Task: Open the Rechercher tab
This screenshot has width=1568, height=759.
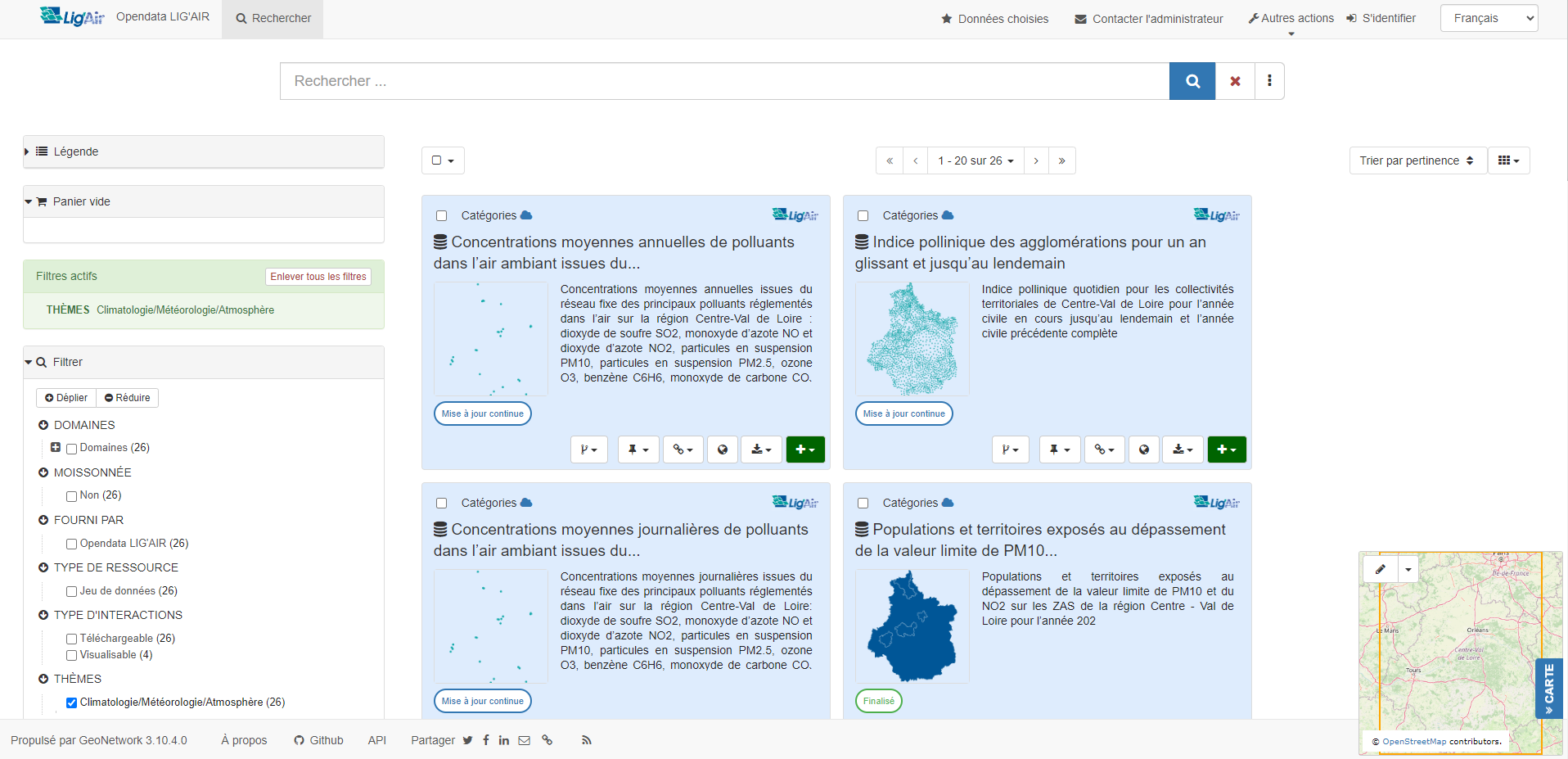Action: point(273,18)
